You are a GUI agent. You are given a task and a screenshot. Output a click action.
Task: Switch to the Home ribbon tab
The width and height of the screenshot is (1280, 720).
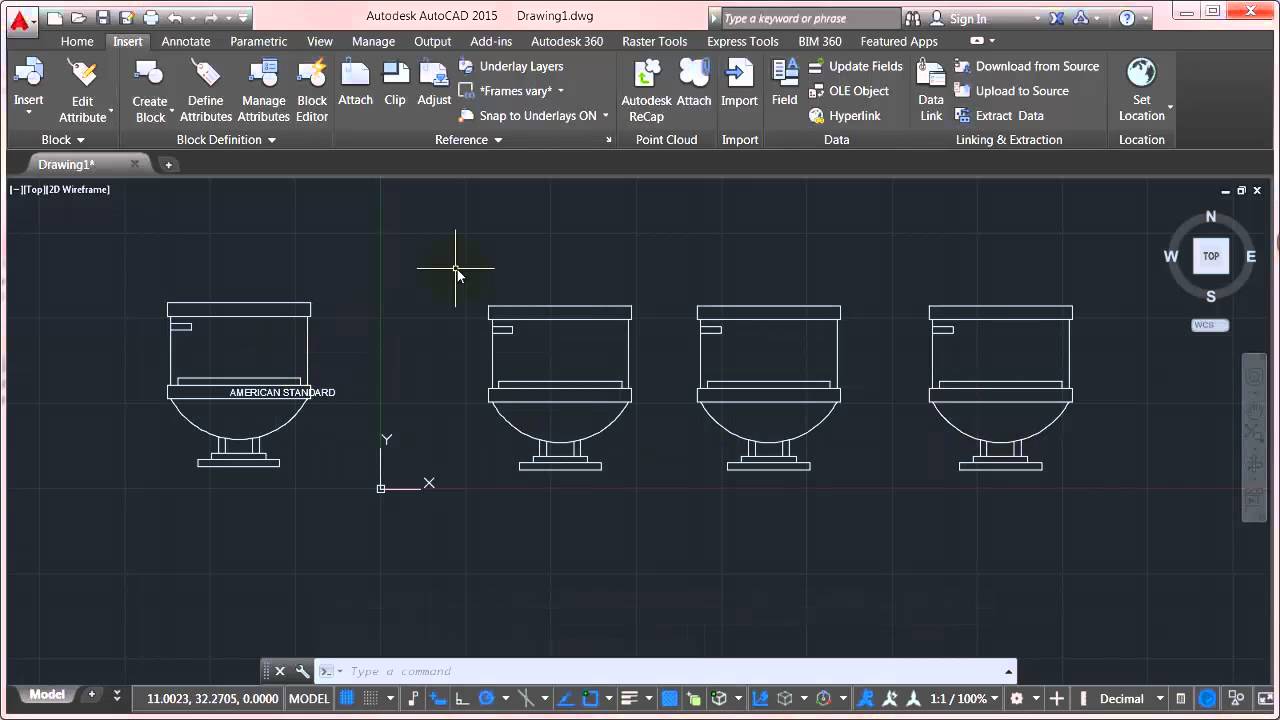[x=77, y=41]
